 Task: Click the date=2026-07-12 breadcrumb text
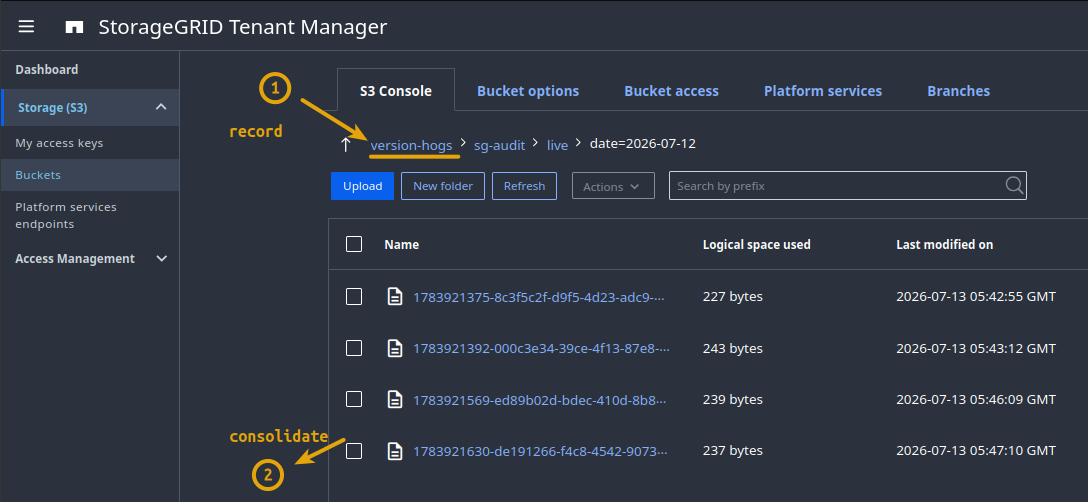point(643,144)
